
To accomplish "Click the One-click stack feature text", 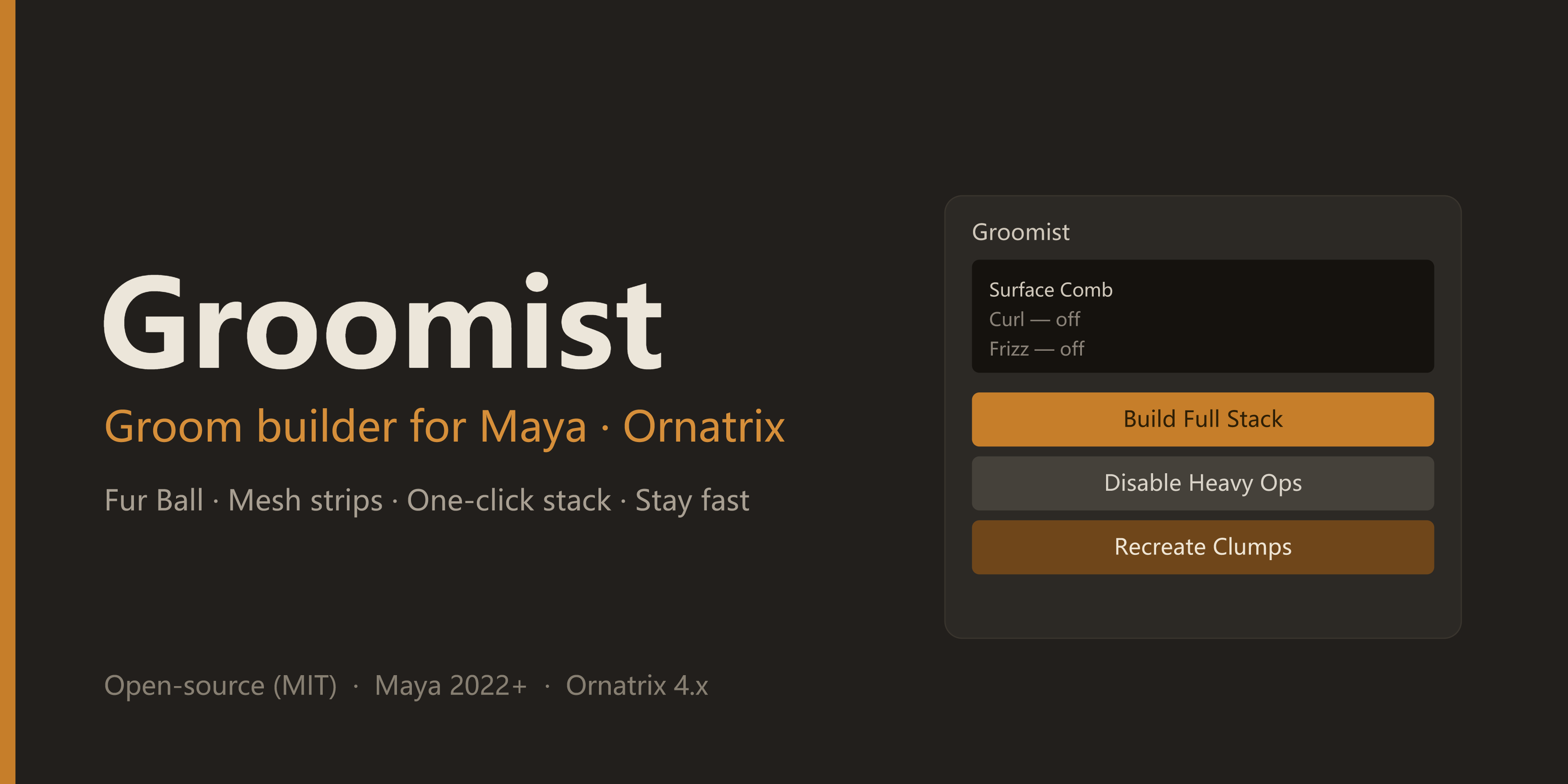I will (x=509, y=501).
